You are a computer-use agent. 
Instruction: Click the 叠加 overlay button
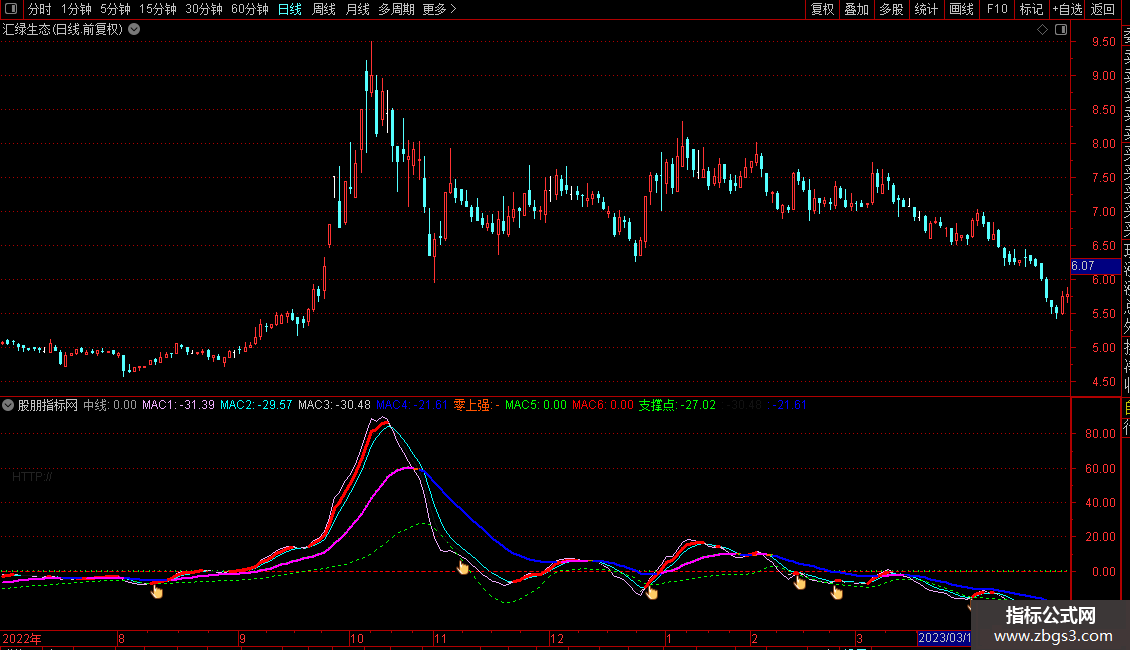856,9
